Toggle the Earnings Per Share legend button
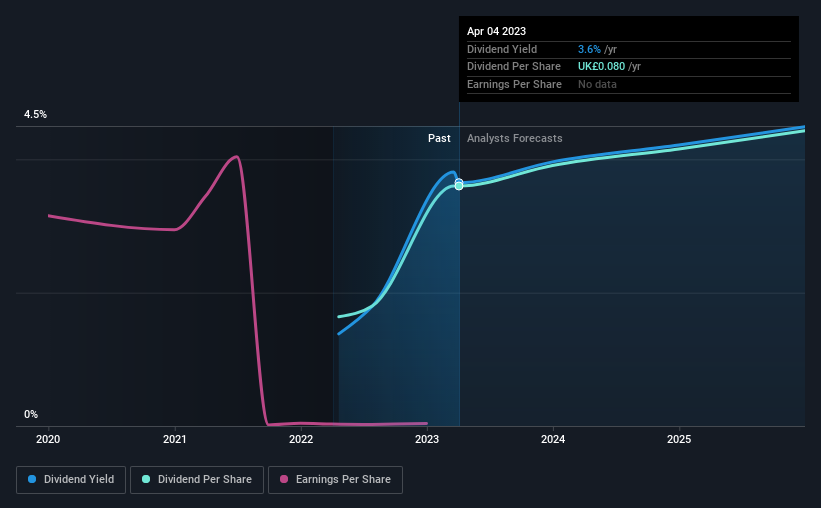 pyautogui.click(x=335, y=480)
